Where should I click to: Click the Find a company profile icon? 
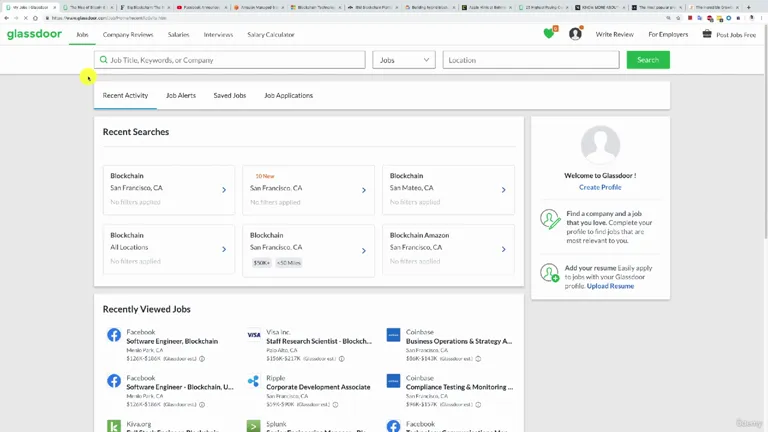(550, 219)
